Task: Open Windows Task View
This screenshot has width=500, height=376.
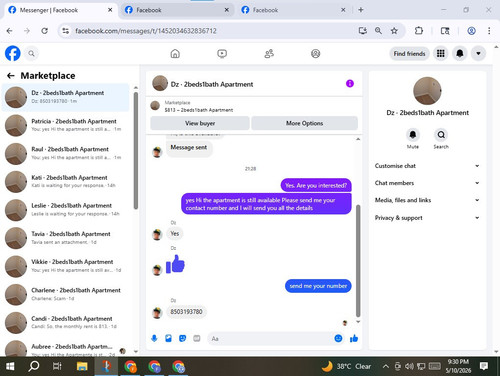Action: coord(57,366)
